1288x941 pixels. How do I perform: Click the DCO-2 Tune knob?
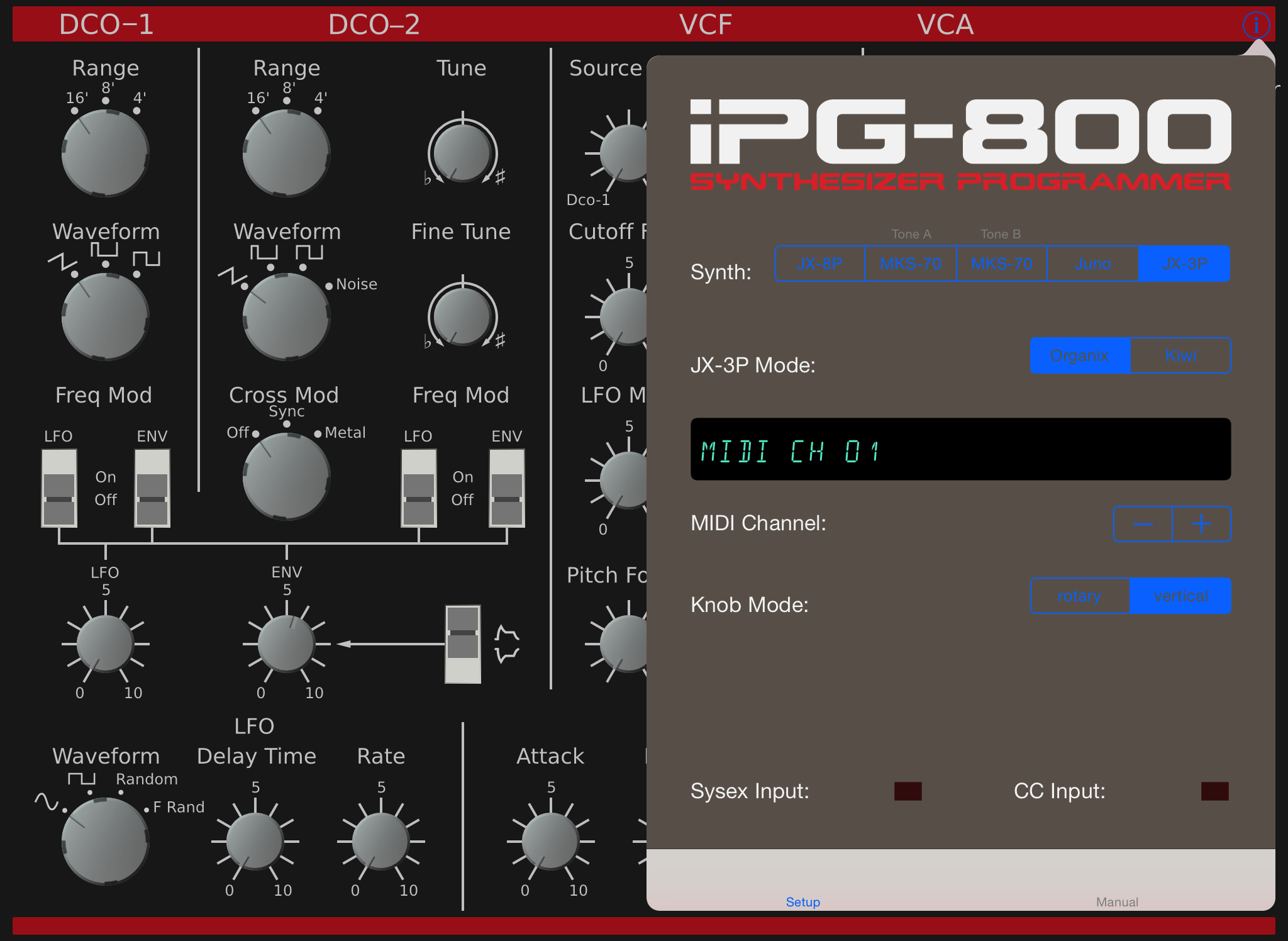462,153
